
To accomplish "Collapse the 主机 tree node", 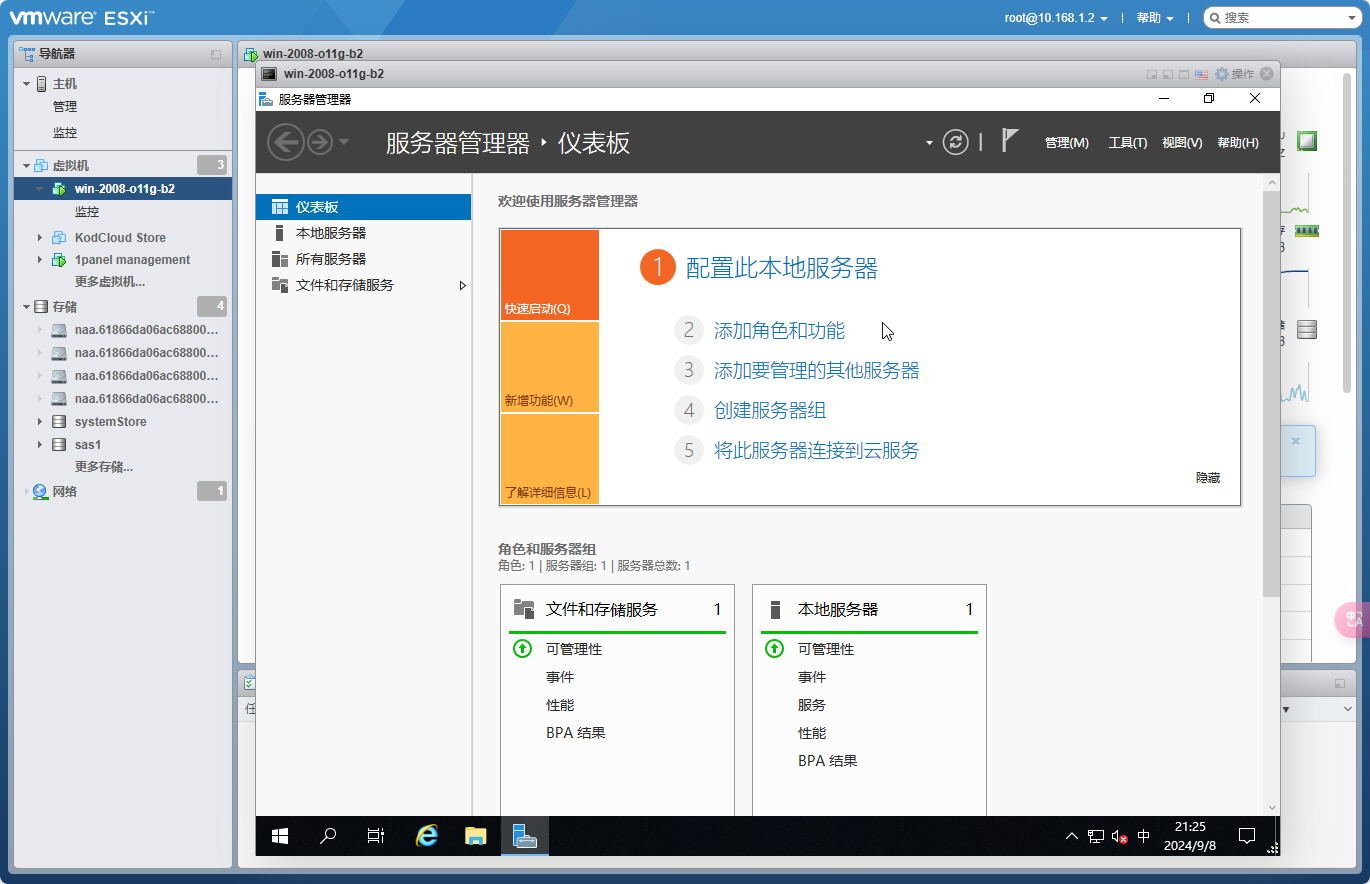I will (27, 84).
